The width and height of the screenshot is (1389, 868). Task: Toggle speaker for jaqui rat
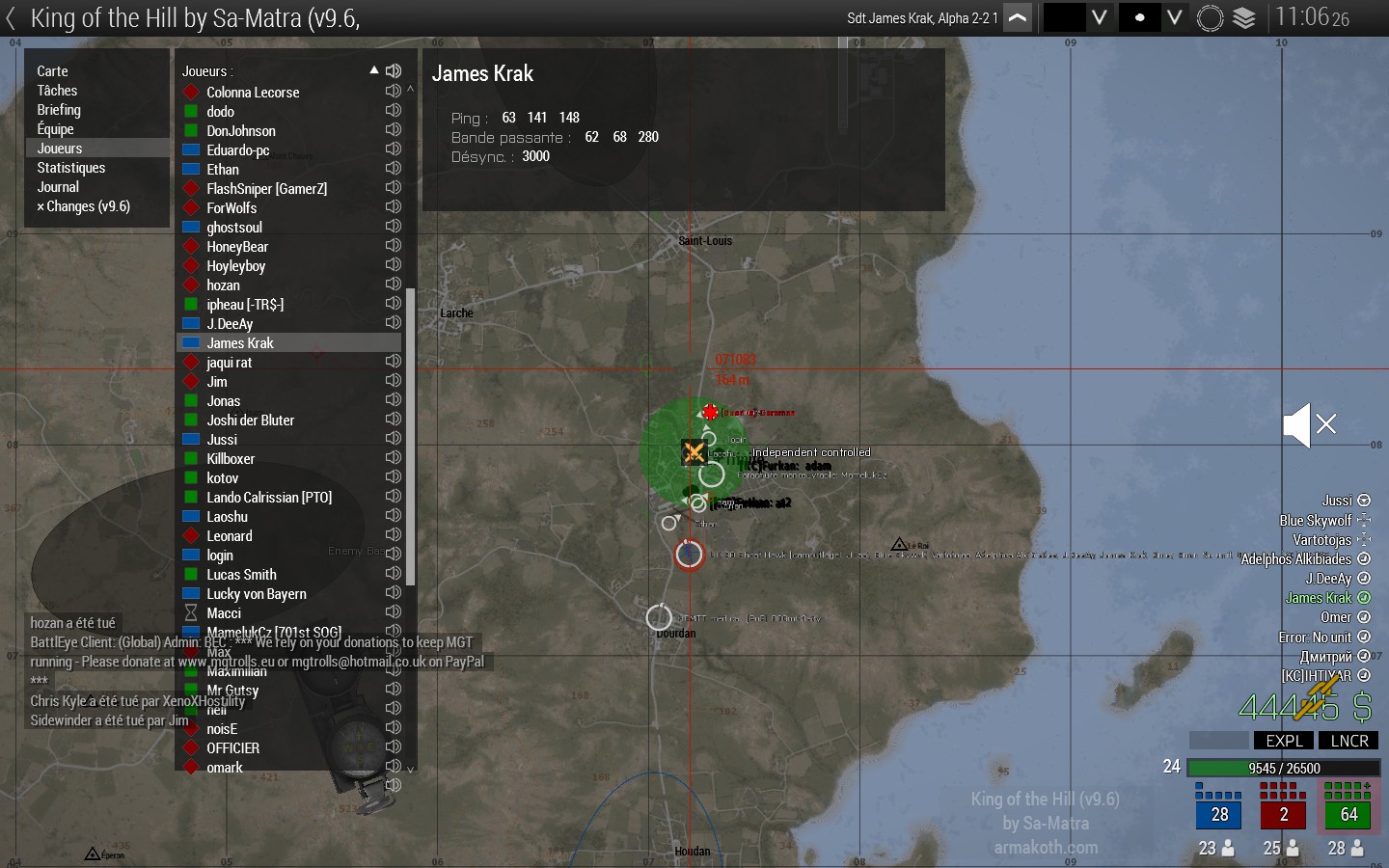394,362
